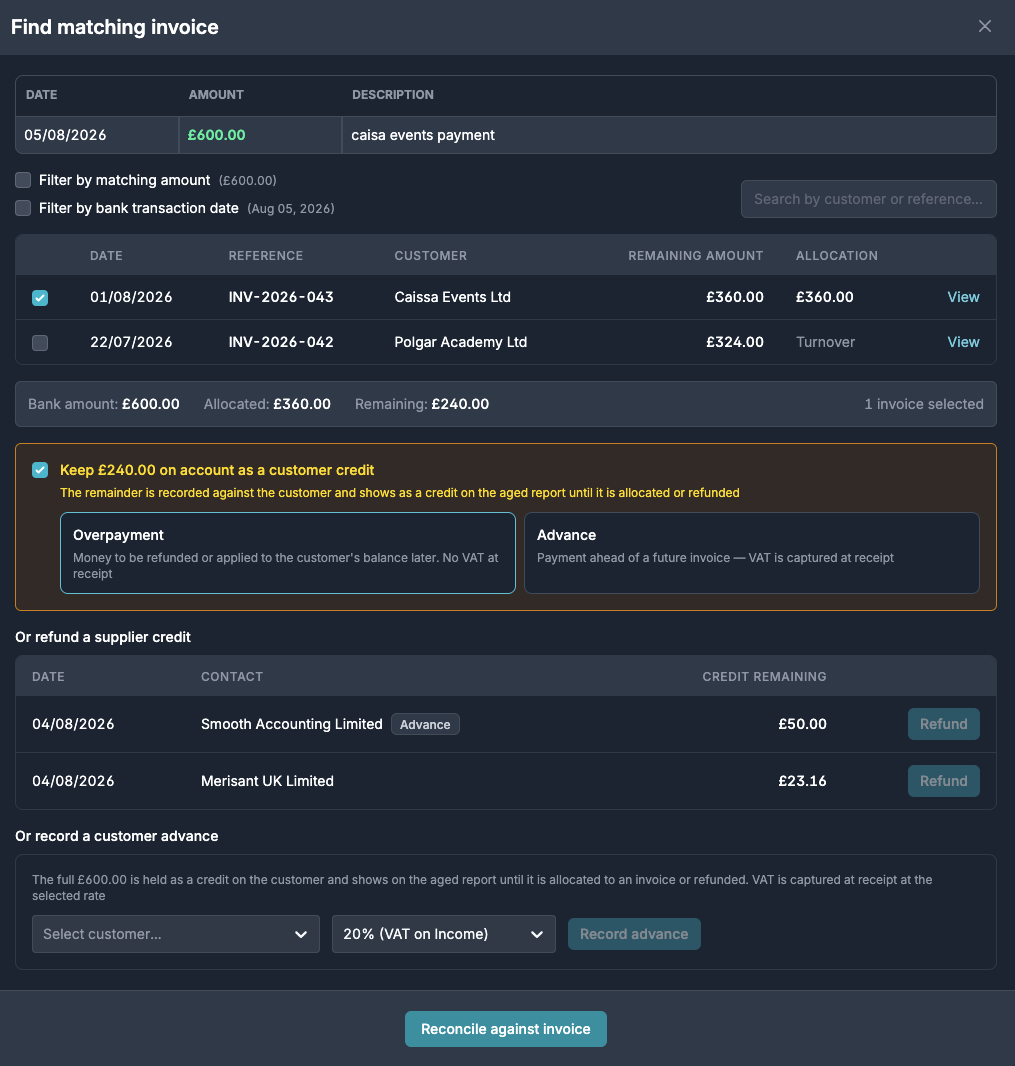Refund Merisant UK Limited credit
The image size is (1015, 1066).
click(x=943, y=781)
